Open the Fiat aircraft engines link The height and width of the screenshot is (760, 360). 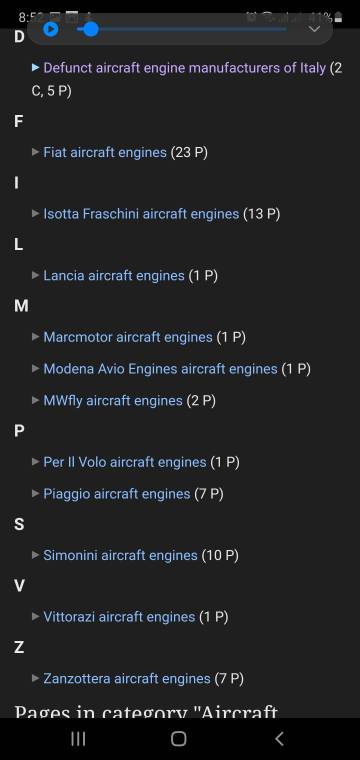[105, 152]
